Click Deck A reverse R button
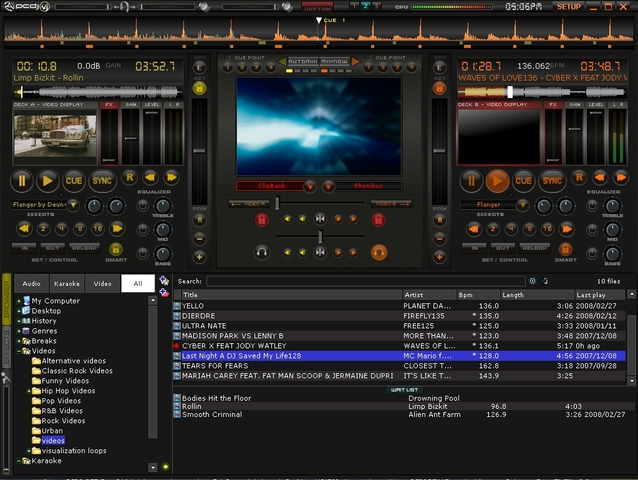The image size is (638, 480). coord(129,177)
